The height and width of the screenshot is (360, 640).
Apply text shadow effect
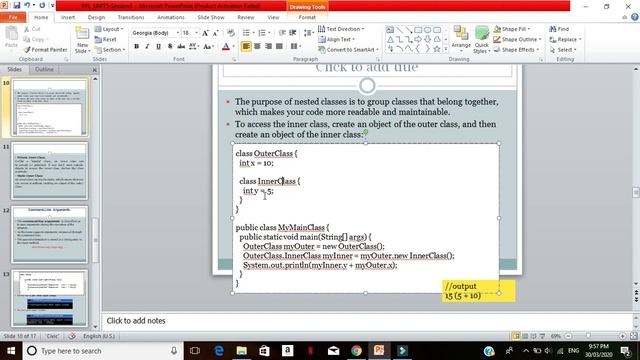click(x=170, y=47)
